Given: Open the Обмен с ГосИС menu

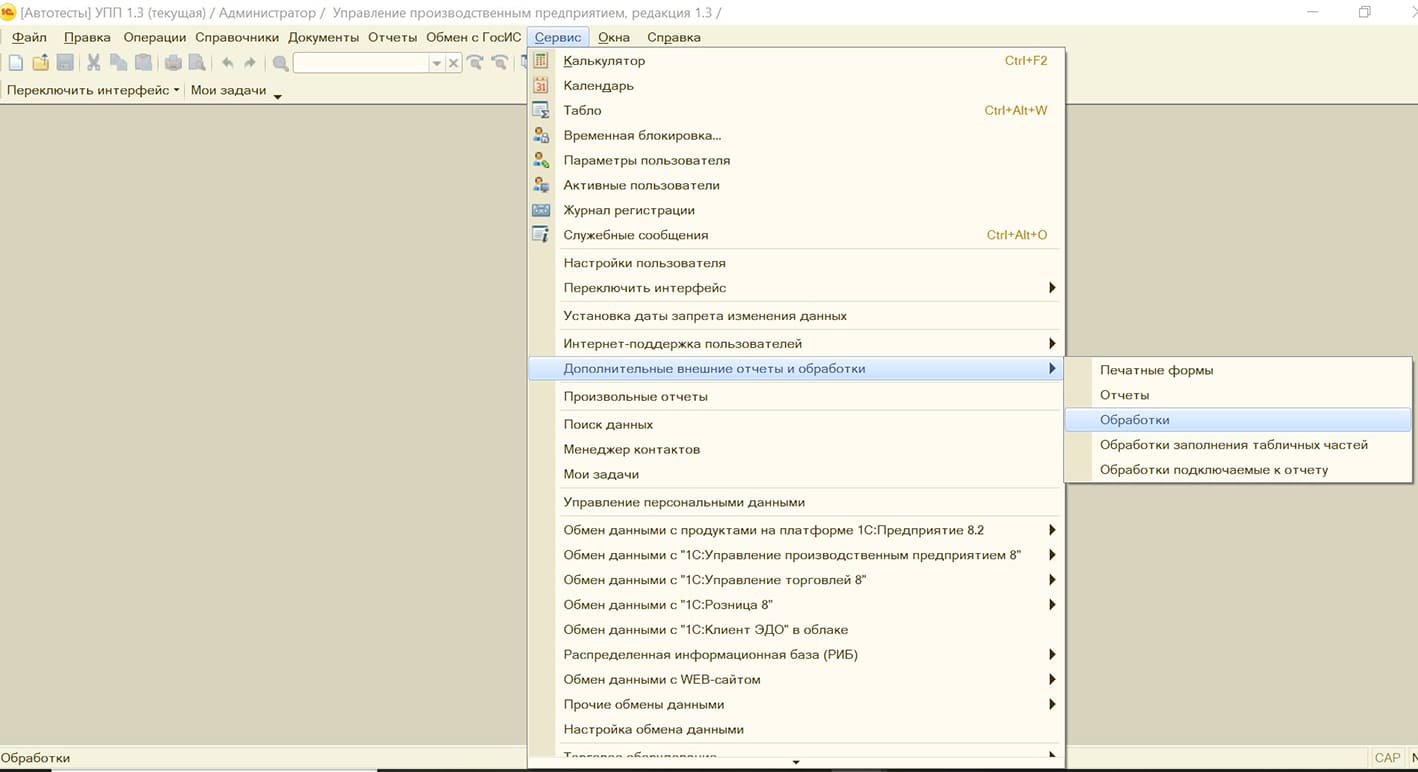Looking at the screenshot, I should (473, 37).
